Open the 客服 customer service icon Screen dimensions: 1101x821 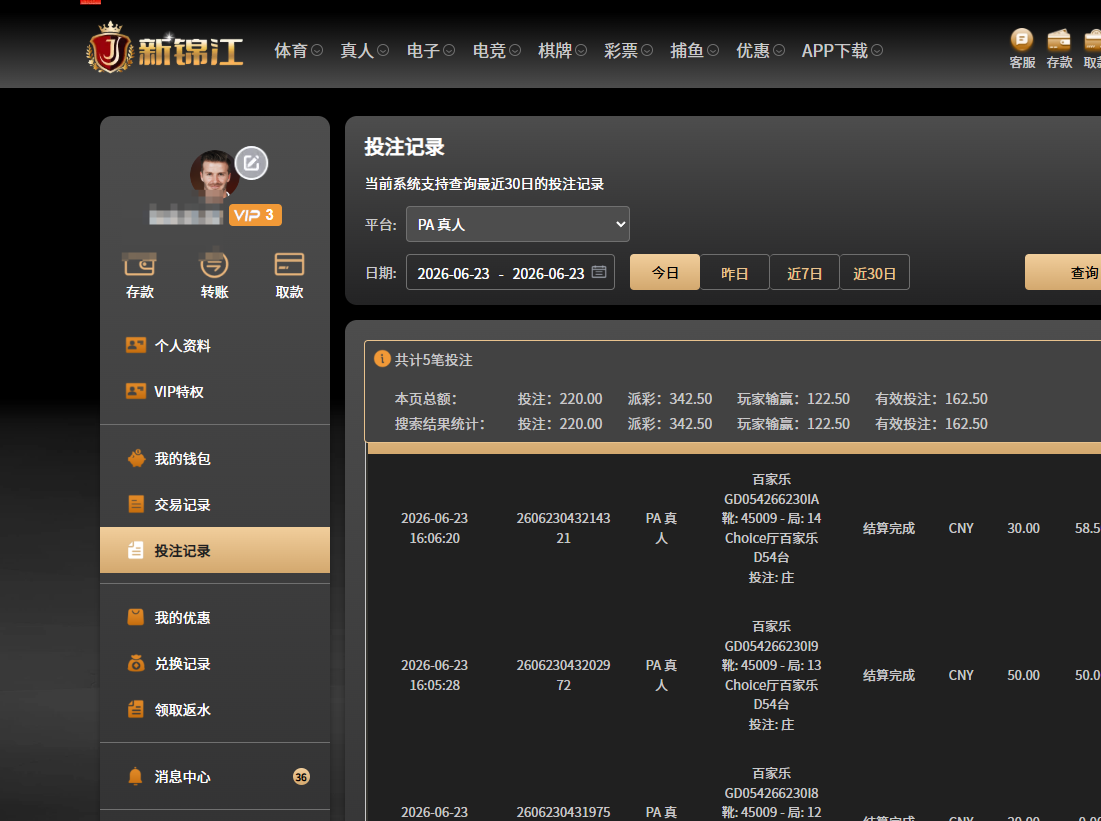1022,49
